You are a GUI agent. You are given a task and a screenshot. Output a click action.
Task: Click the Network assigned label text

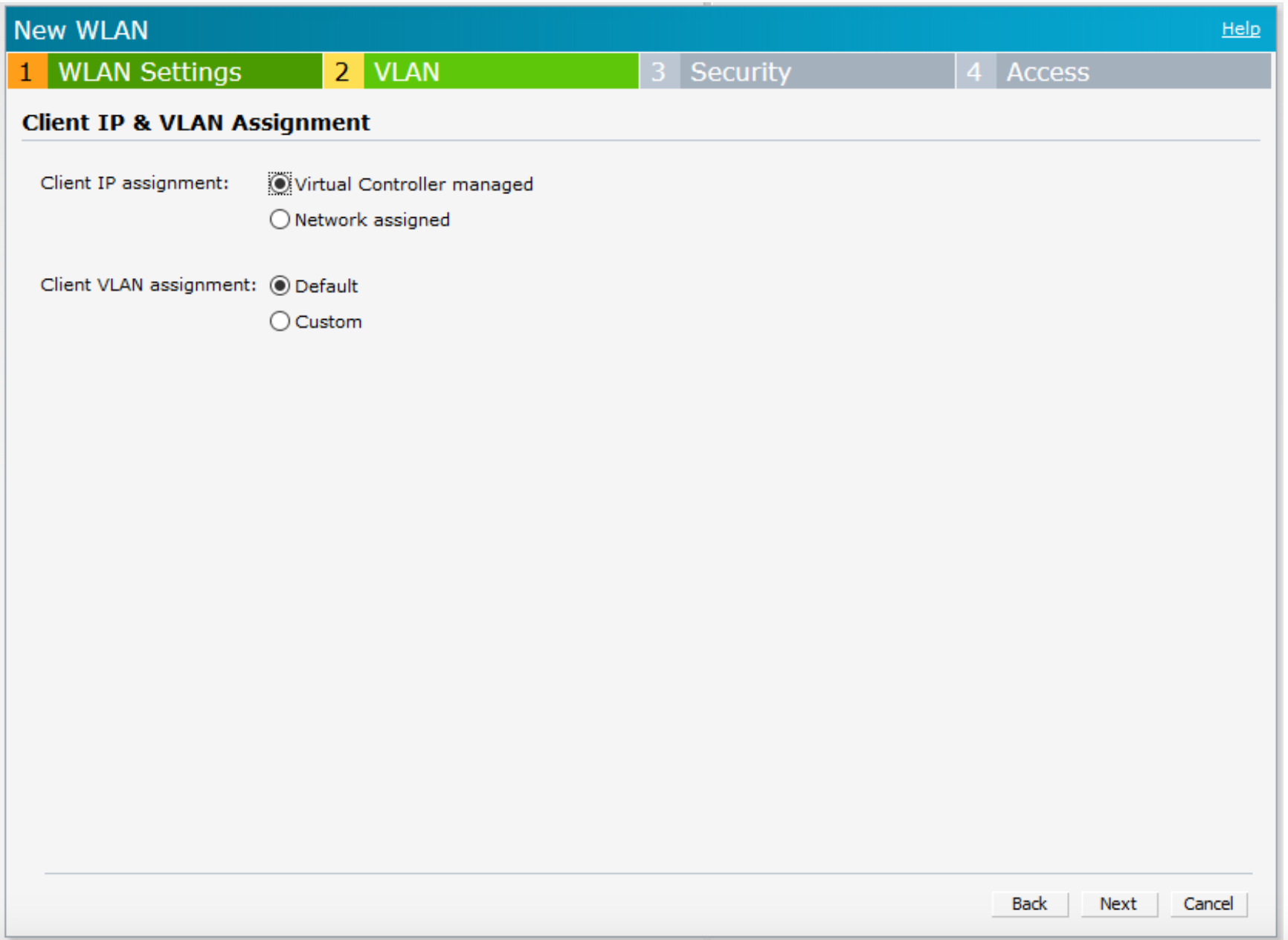click(x=372, y=219)
